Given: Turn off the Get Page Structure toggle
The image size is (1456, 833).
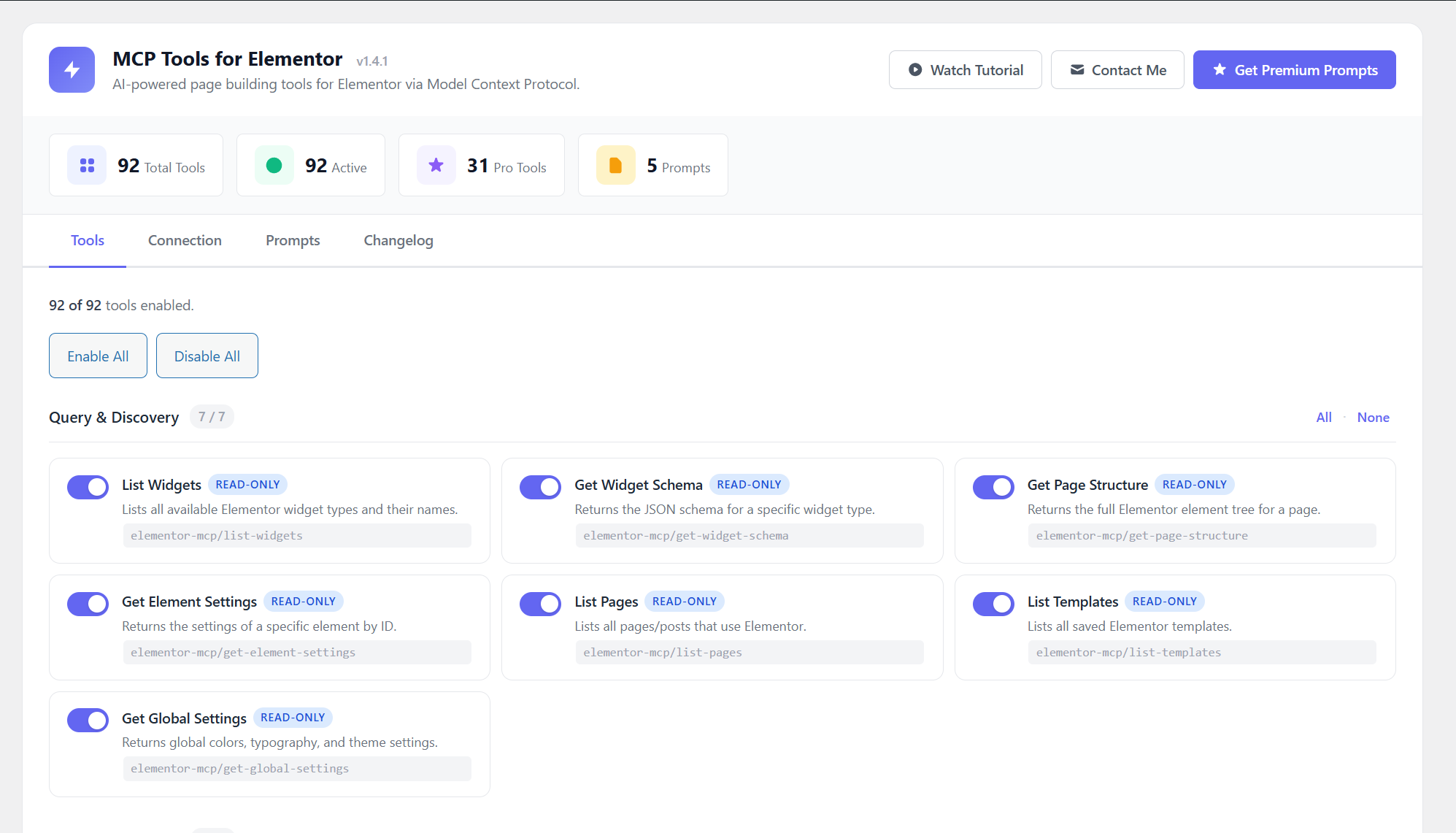Looking at the screenshot, I should coord(993,487).
